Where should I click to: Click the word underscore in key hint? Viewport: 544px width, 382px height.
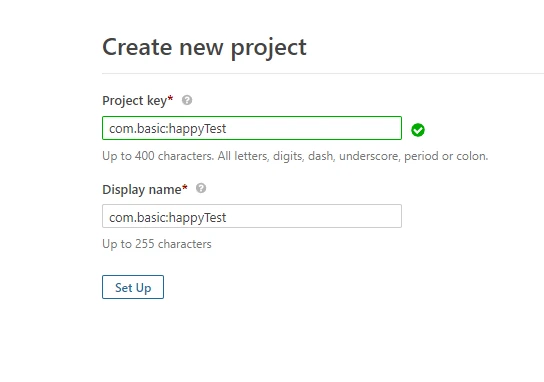pos(370,156)
